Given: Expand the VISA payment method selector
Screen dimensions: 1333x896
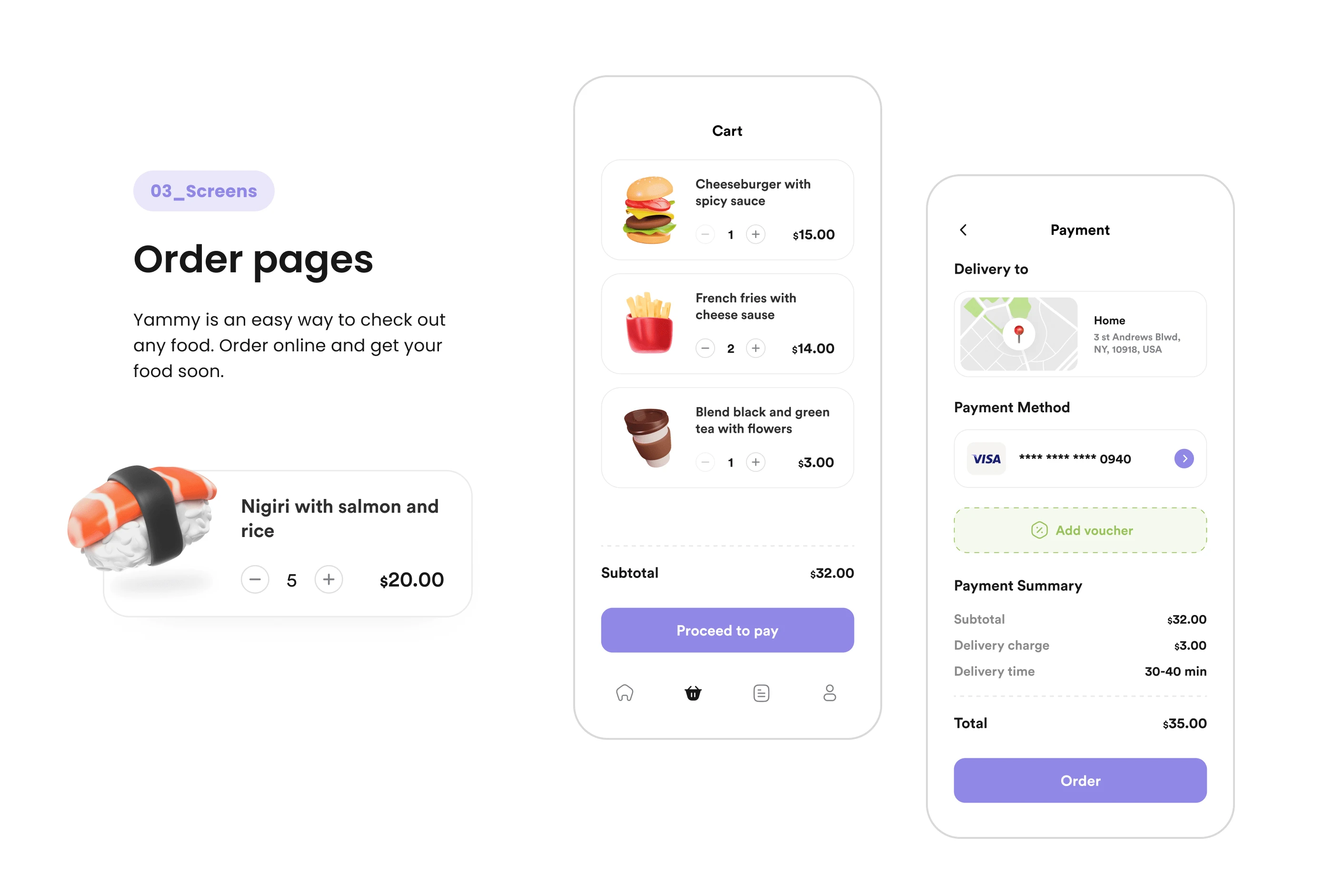Looking at the screenshot, I should (1184, 458).
